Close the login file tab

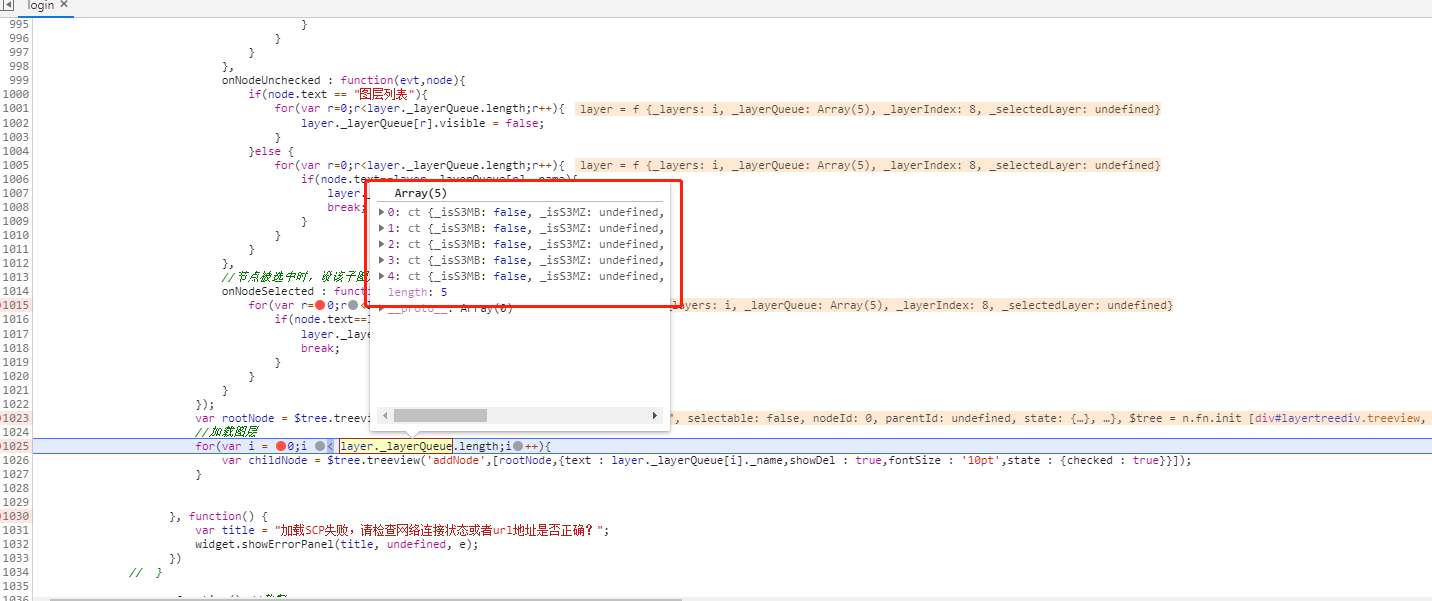click(65, 5)
